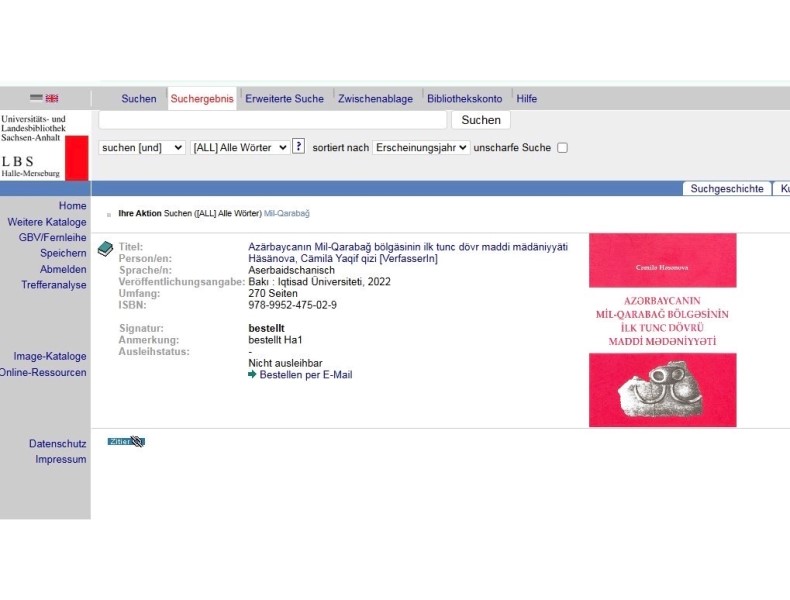Open the Erscheinungsjahr sort dropdown

(x=421, y=147)
